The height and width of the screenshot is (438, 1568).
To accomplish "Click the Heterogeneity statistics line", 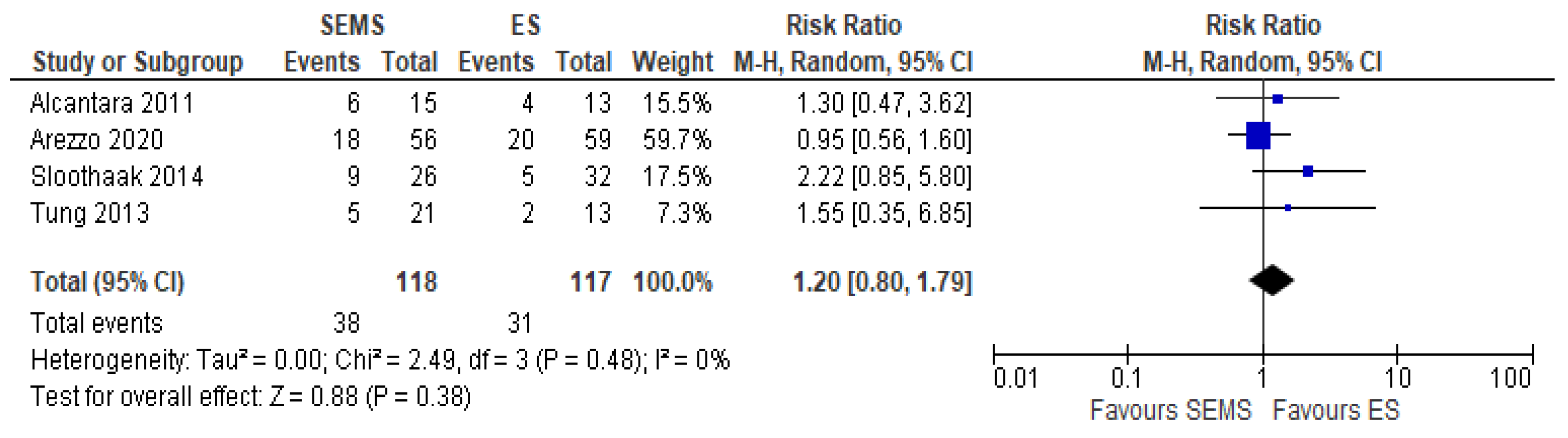I will coord(380,360).
